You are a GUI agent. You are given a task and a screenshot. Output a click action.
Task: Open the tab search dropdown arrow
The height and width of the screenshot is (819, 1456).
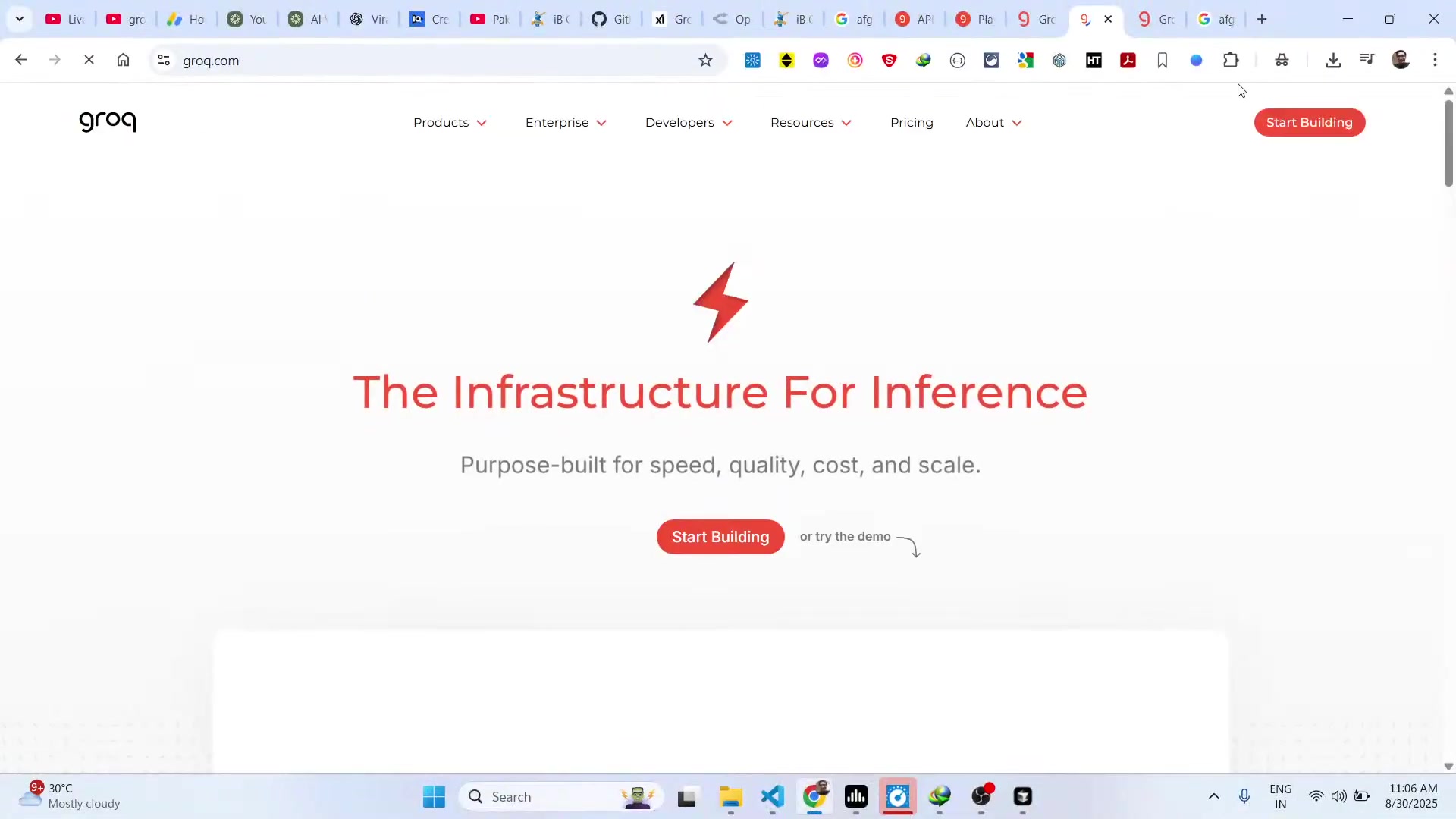tap(20, 19)
